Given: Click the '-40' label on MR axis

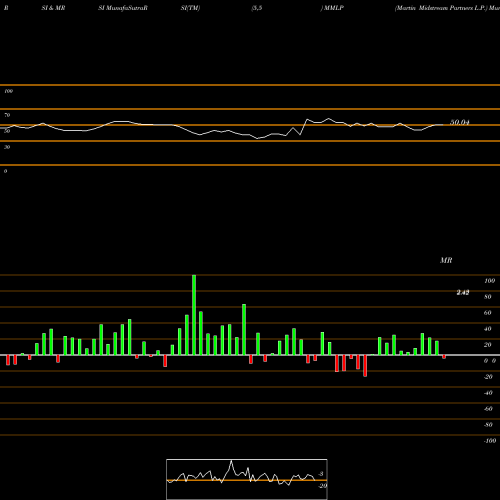Looking at the screenshot, I should pos(488,393).
